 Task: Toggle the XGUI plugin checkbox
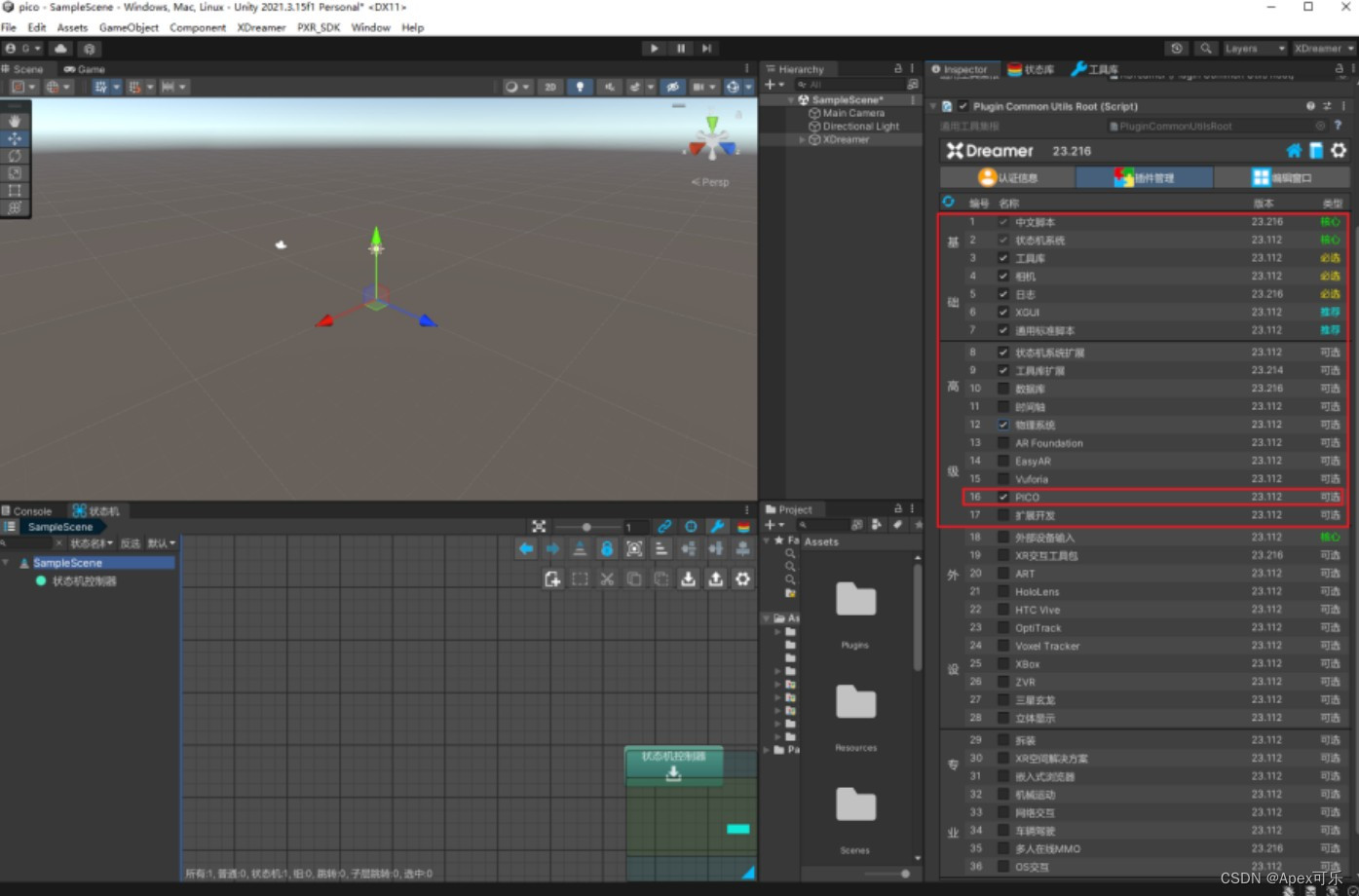1003,313
